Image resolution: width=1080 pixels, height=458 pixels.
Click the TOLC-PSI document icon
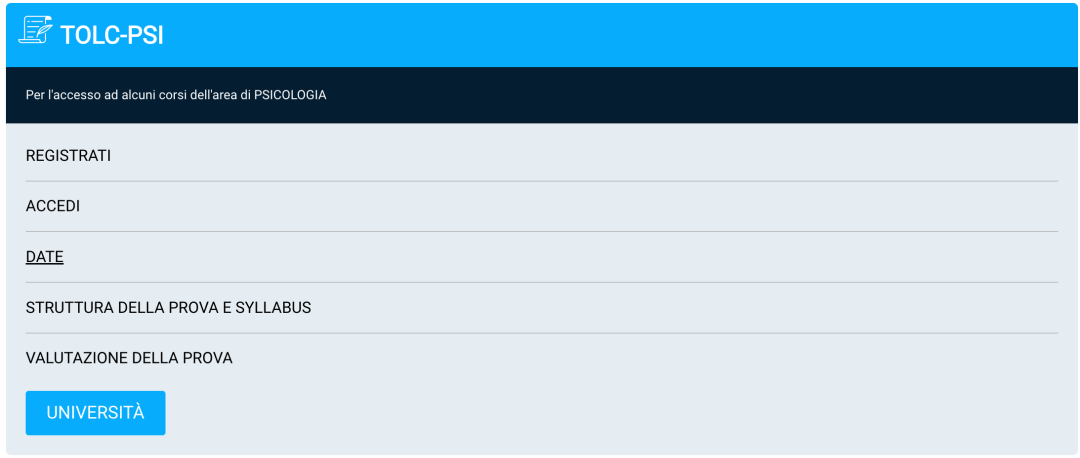point(36,31)
